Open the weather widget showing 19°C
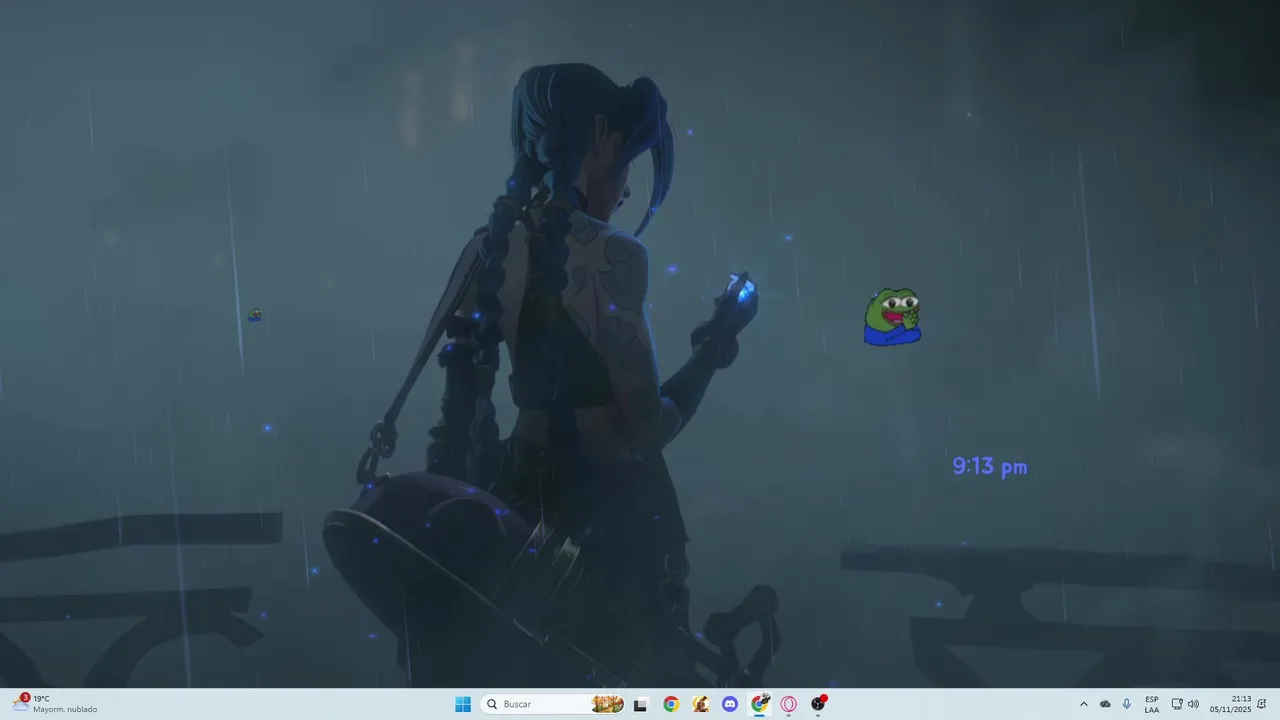This screenshot has height=720, width=1280. 55,704
